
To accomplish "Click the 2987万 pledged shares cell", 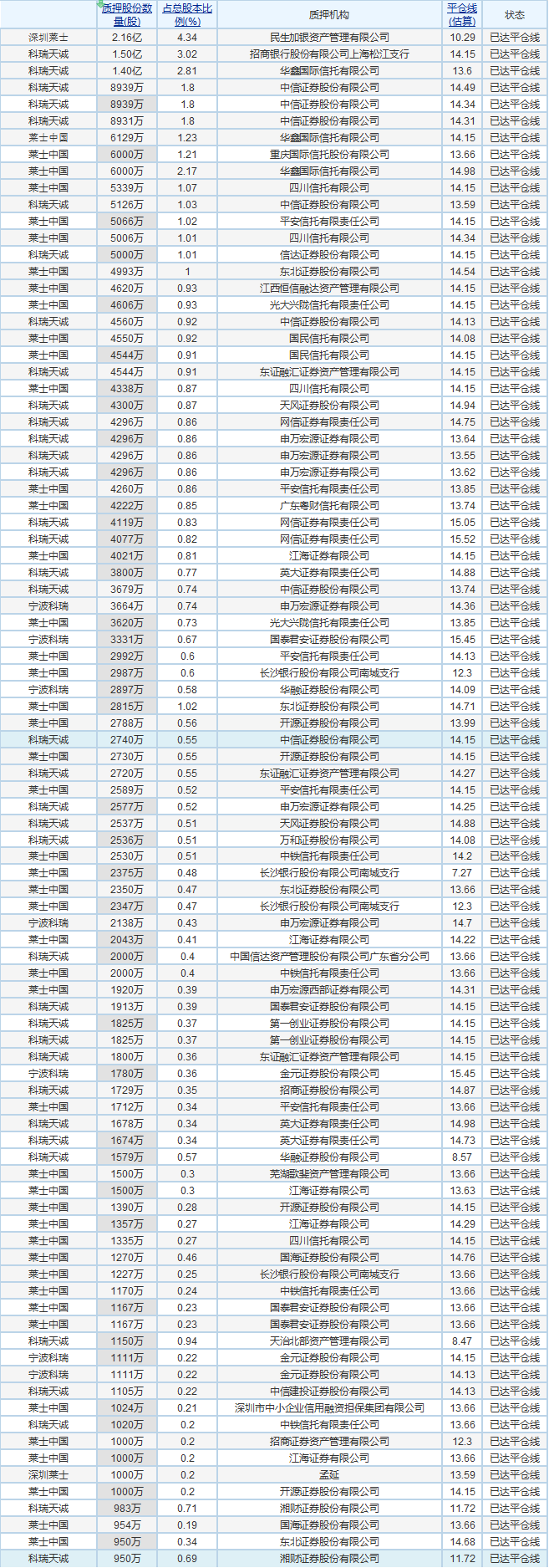I will pyautogui.click(x=127, y=673).
